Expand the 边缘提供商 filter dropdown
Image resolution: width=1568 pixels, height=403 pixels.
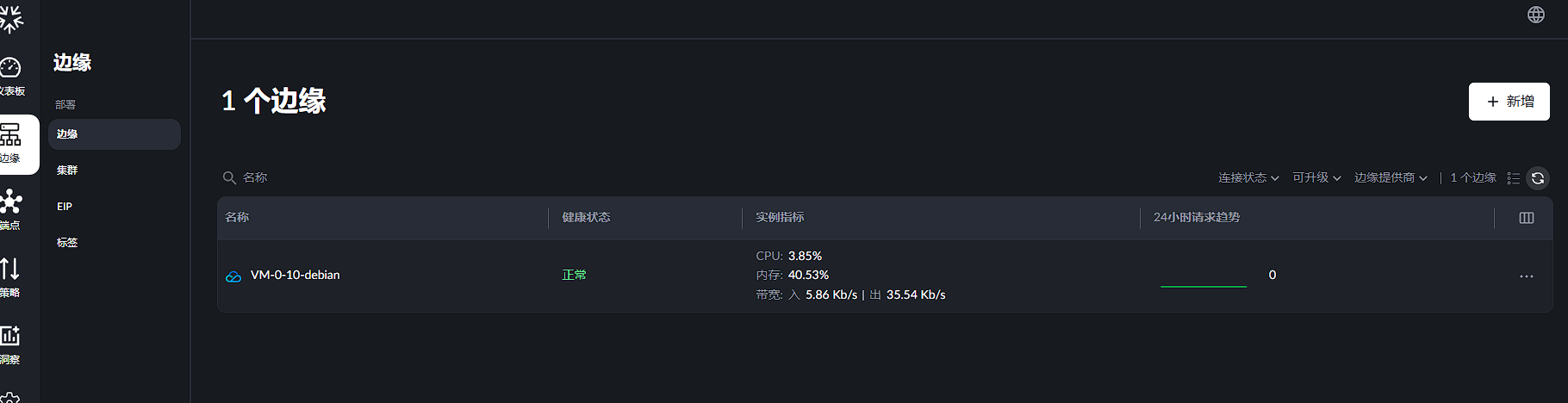pyautogui.click(x=1391, y=177)
